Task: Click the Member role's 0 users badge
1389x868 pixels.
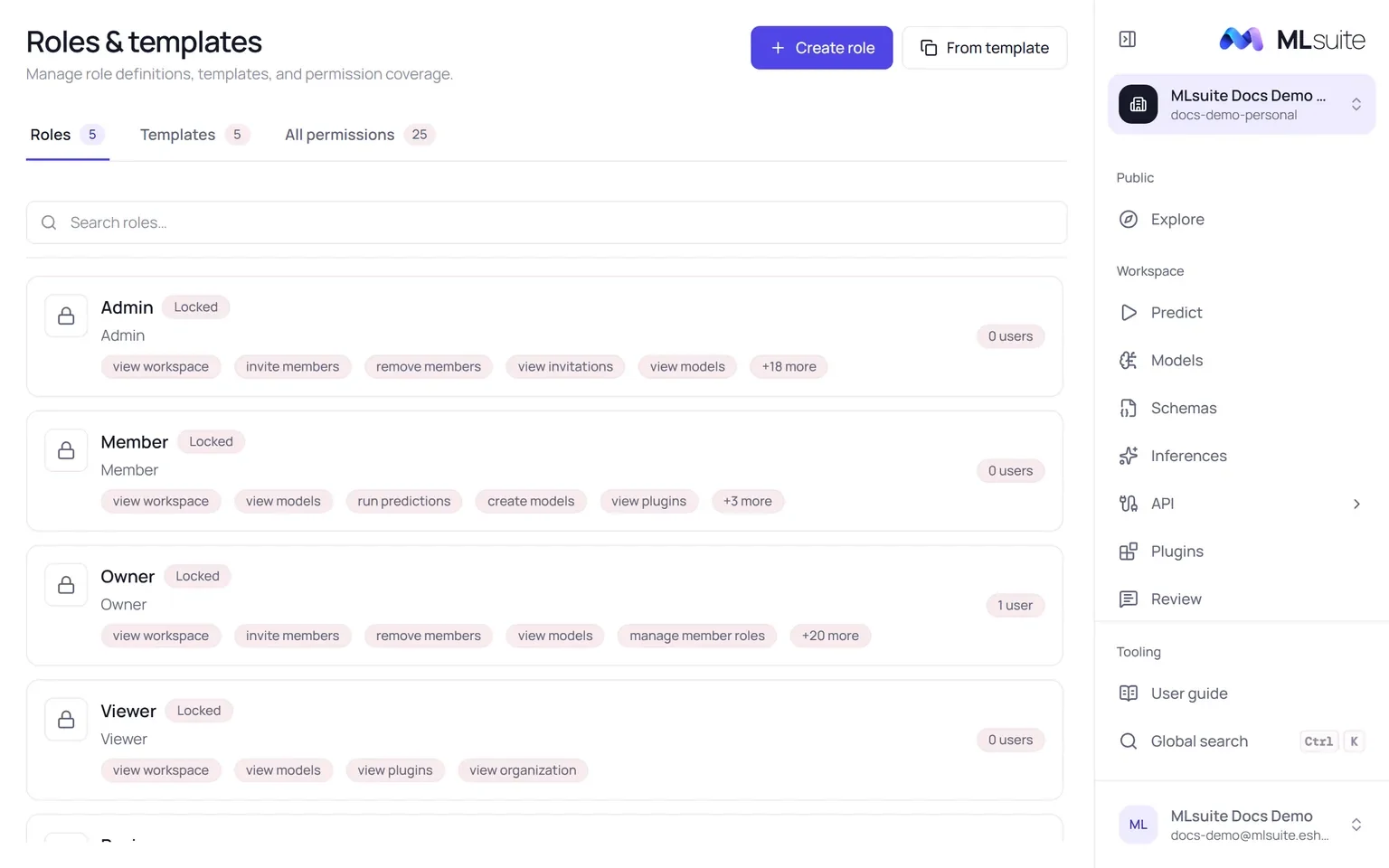Action: coord(1010,471)
